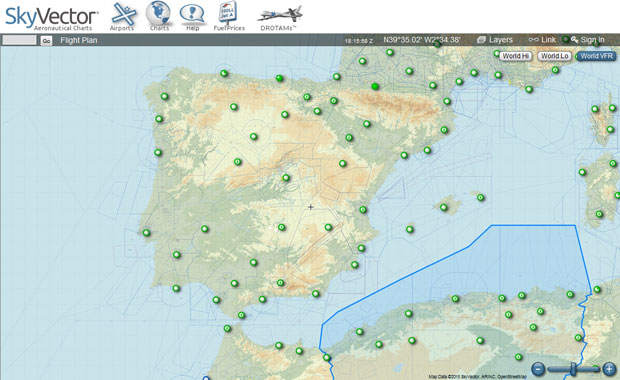The height and width of the screenshot is (380, 620).
Task: Select the airport marker on Ibiza island
Action: [410, 229]
